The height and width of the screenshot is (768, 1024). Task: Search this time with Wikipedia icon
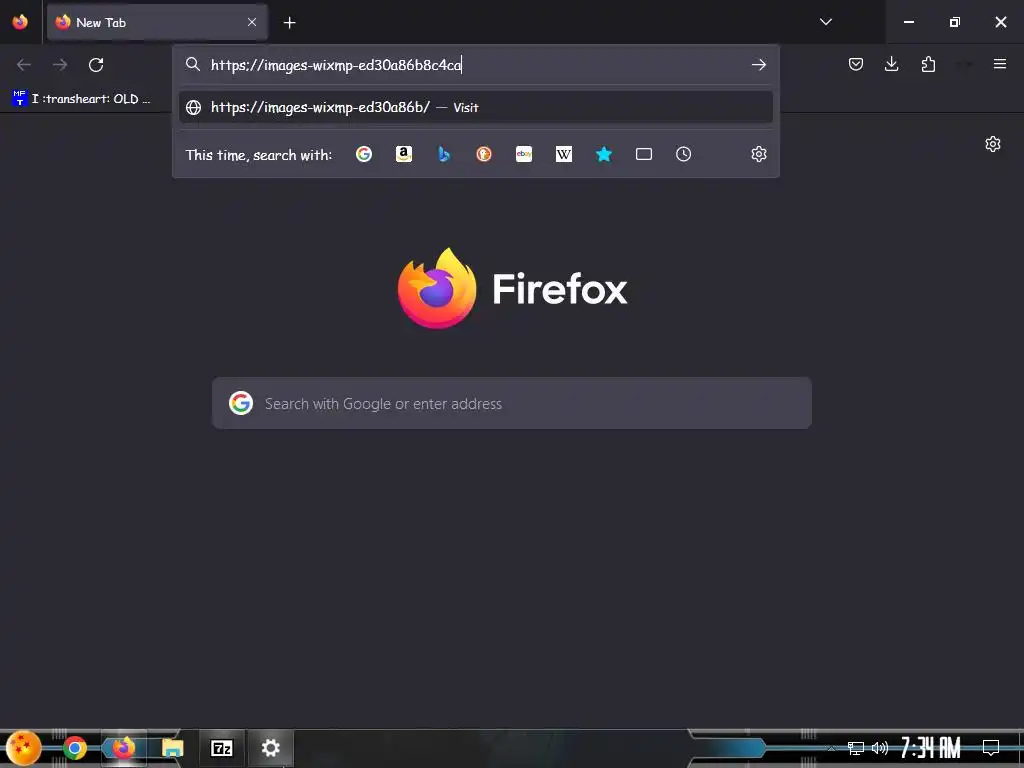tap(564, 154)
